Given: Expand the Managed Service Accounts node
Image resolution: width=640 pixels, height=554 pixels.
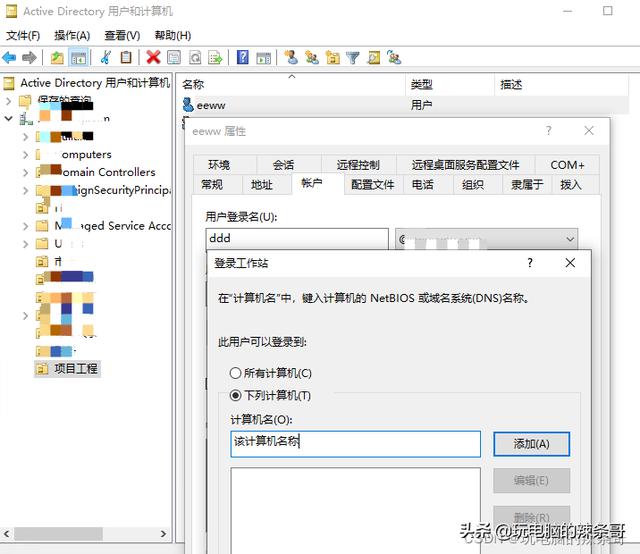Looking at the screenshot, I should pos(25,226).
